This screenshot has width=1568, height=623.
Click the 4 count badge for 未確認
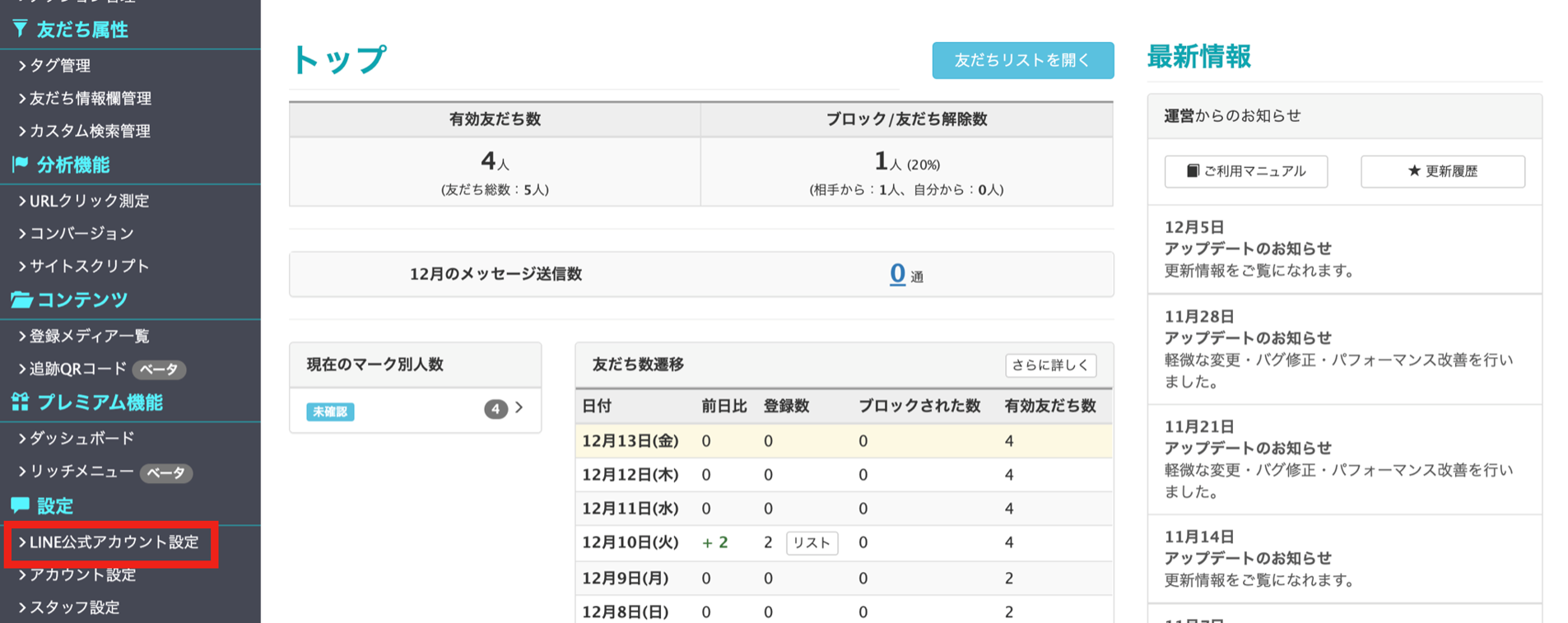pyautogui.click(x=496, y=409)
